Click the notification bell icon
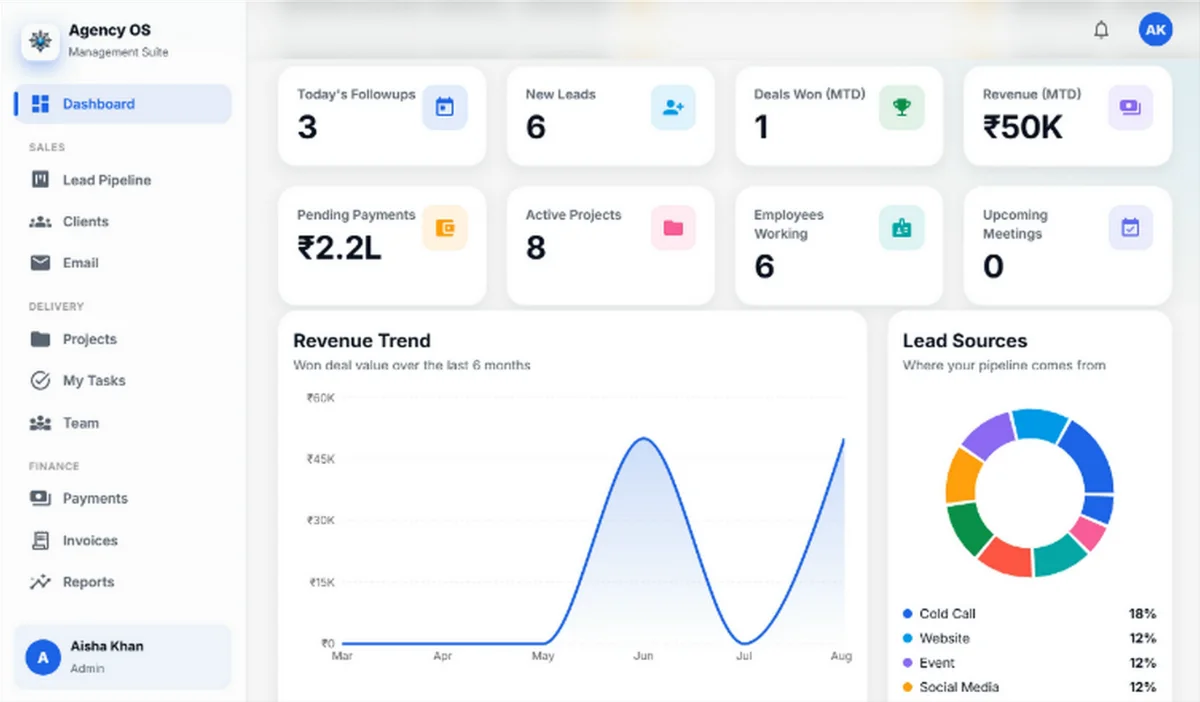 (x=1101, y=30)
